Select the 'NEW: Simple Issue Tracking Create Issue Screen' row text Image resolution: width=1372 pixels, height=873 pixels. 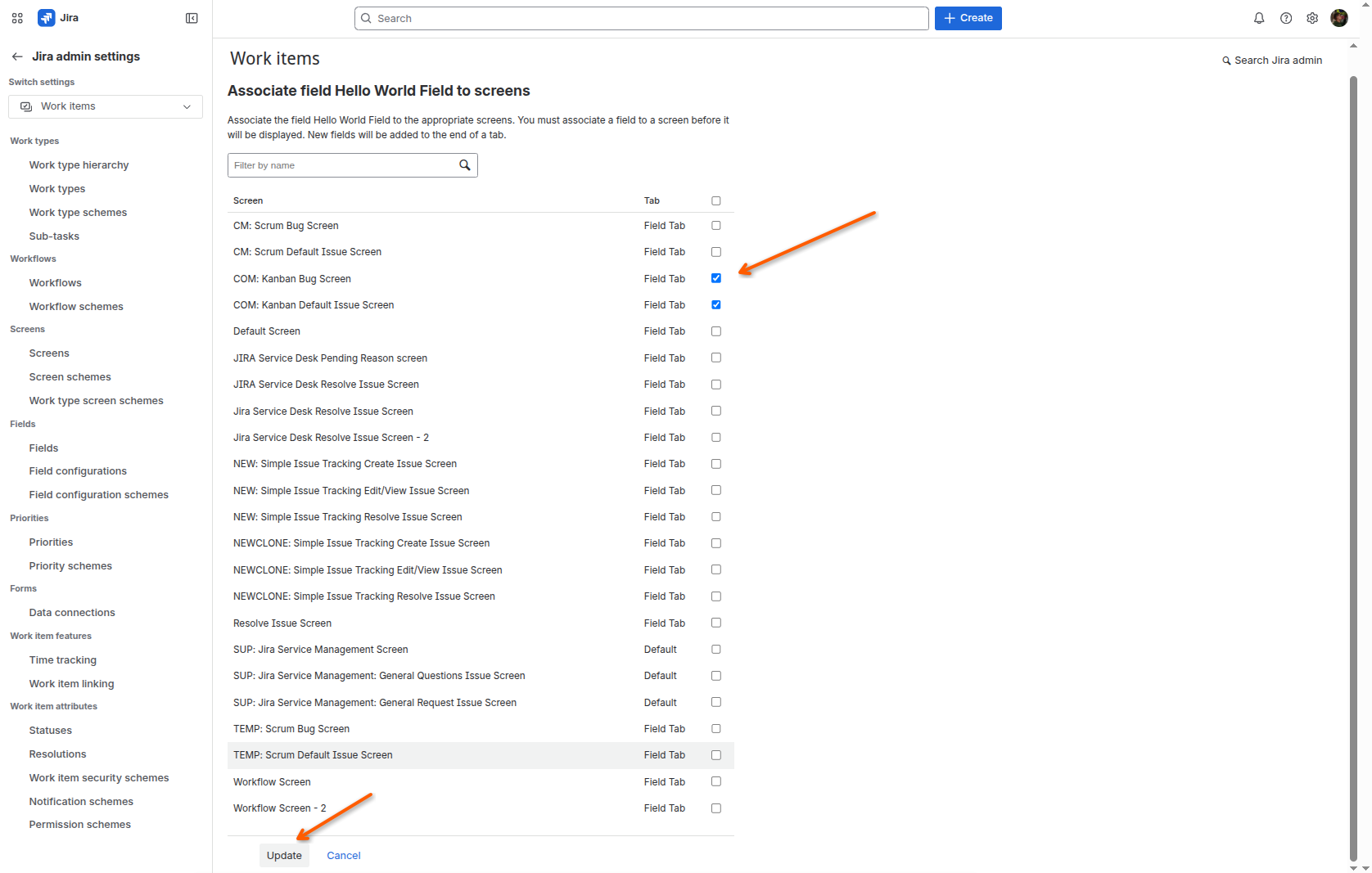pyautogui.click(x=345, y=464)
